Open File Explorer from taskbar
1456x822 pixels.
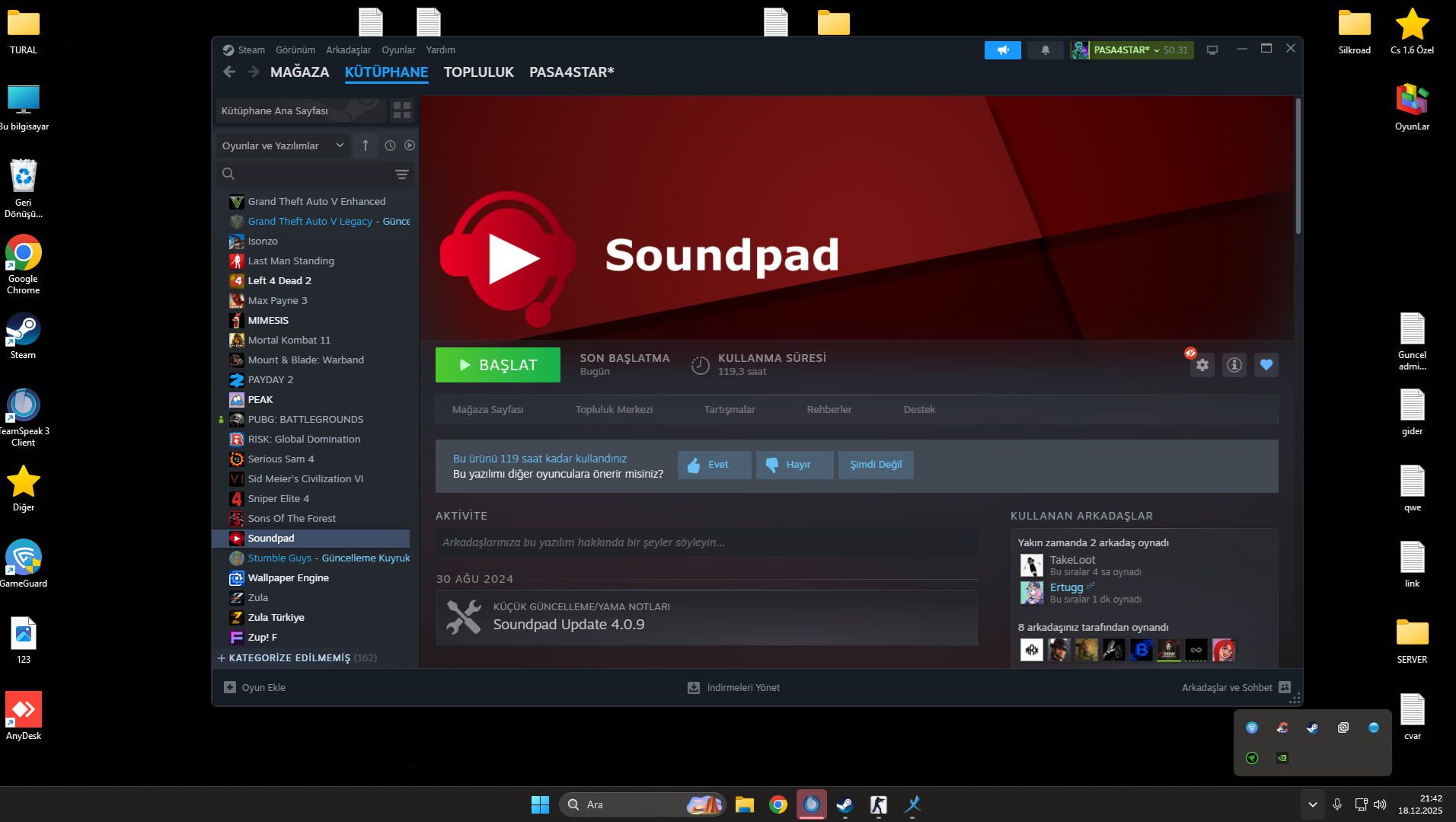[744, 804]
